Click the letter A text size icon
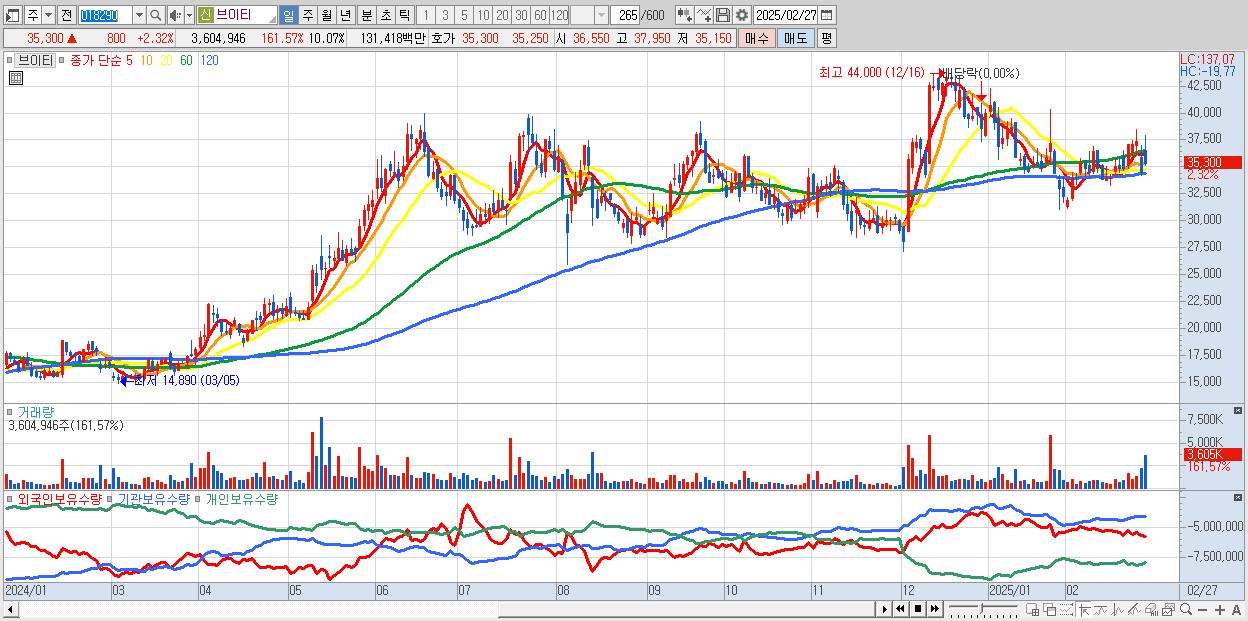This screenshot has height=621, width=1248. [1236, 609]
